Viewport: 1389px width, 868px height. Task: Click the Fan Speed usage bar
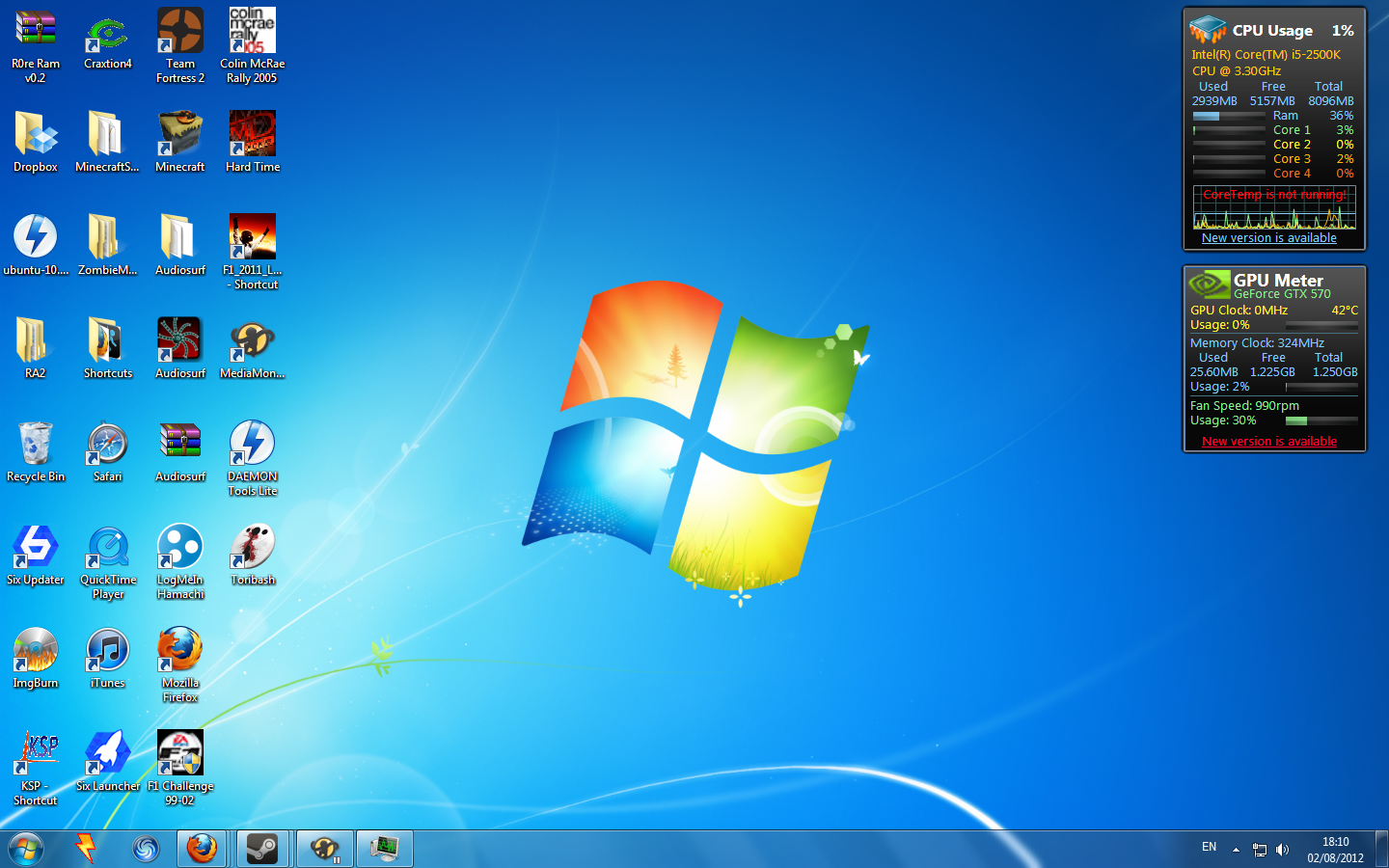coord(1321,420)
